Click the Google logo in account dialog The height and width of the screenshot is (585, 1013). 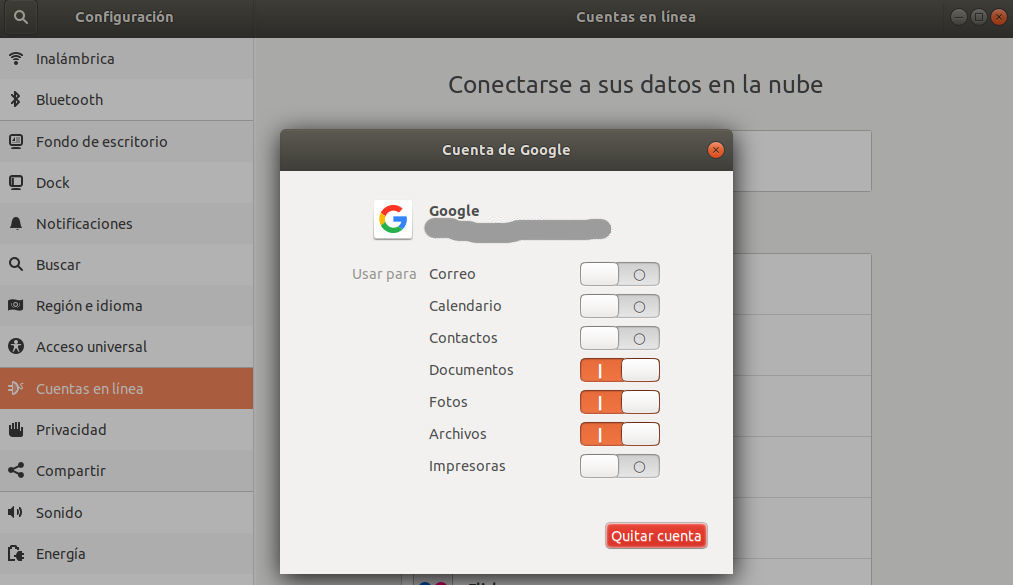pos(393,220)
